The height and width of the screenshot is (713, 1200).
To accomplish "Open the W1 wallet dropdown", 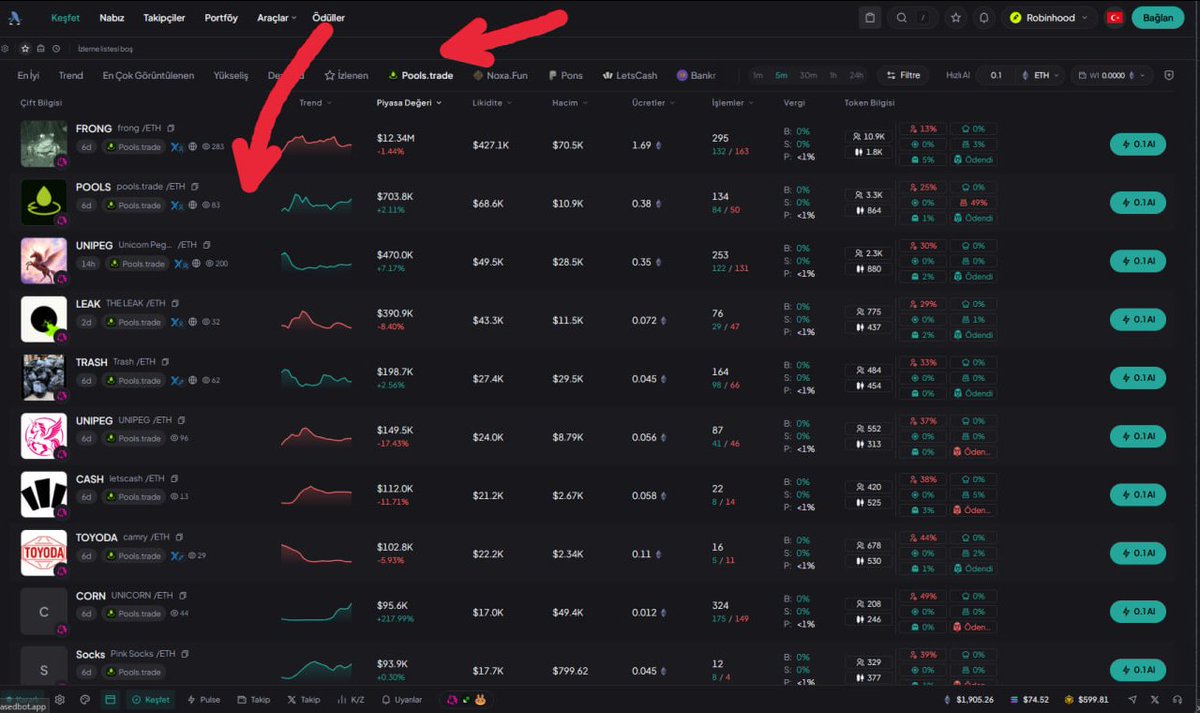I will 1112,75.
